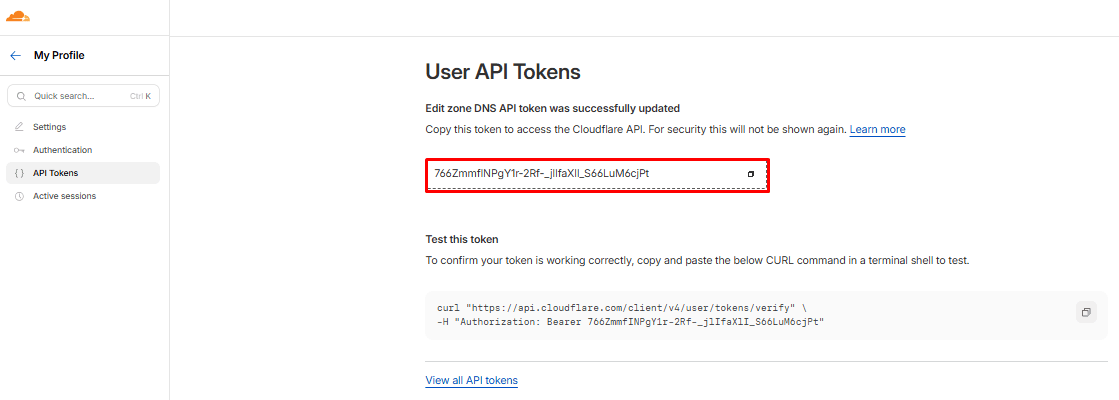Click the pencil icon beside Settings
Viewport: 1119px width, 400px height.
(20, 127)
